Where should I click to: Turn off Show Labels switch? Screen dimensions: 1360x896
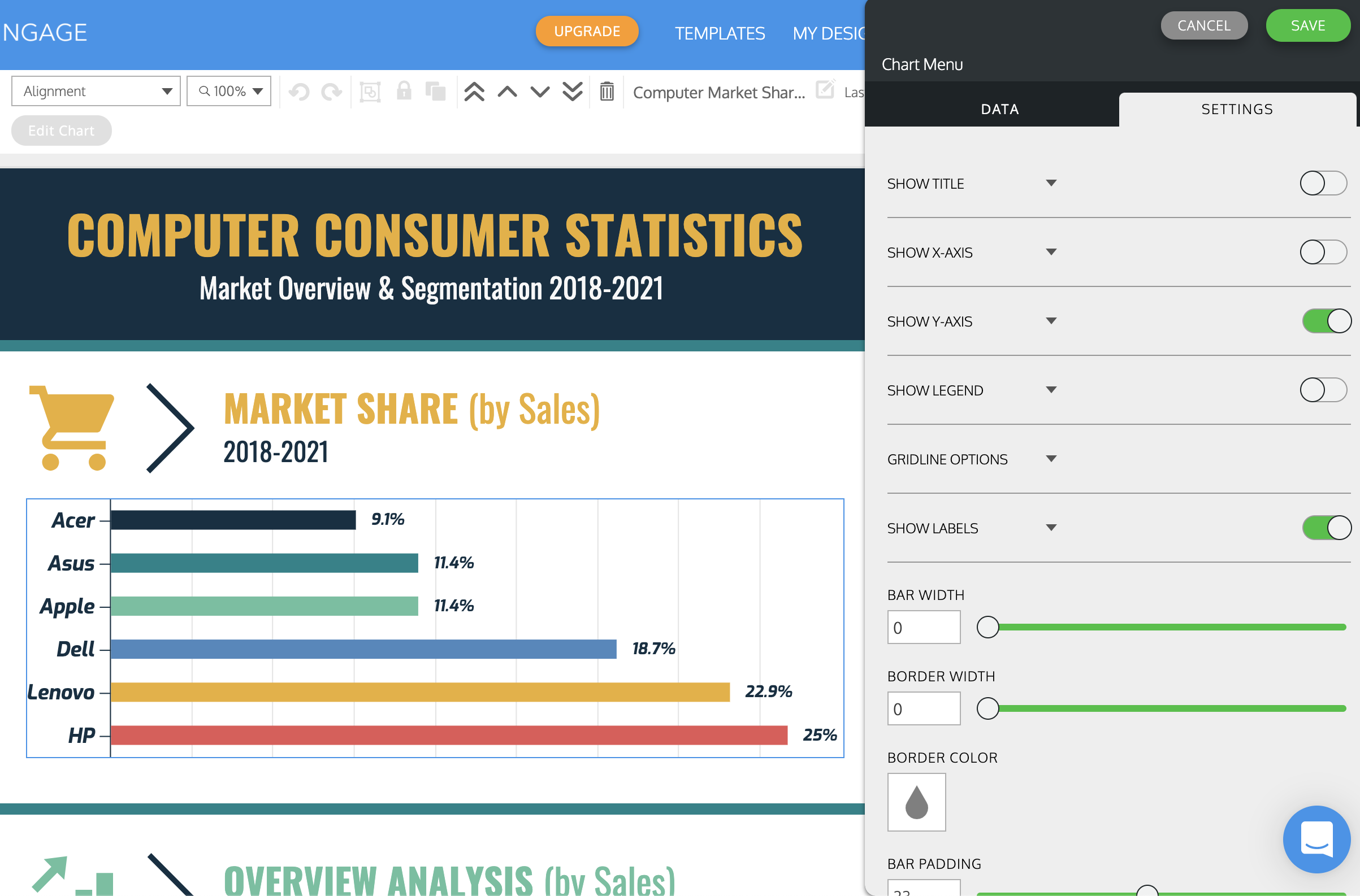pos(1326,528)
